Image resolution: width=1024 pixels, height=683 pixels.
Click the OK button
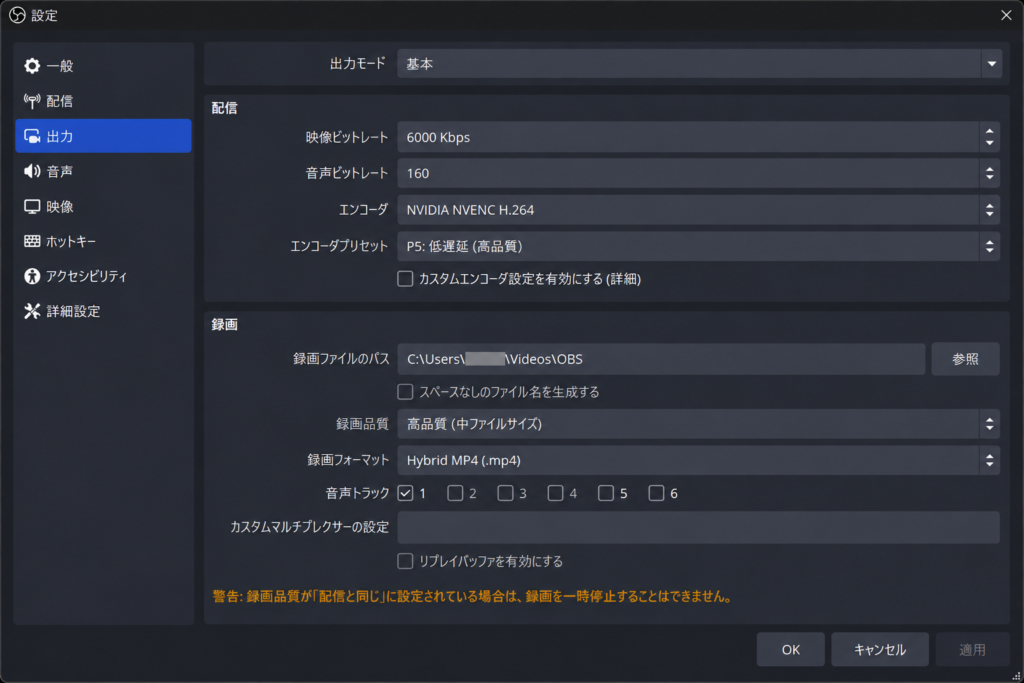click(x=790, y=650)
